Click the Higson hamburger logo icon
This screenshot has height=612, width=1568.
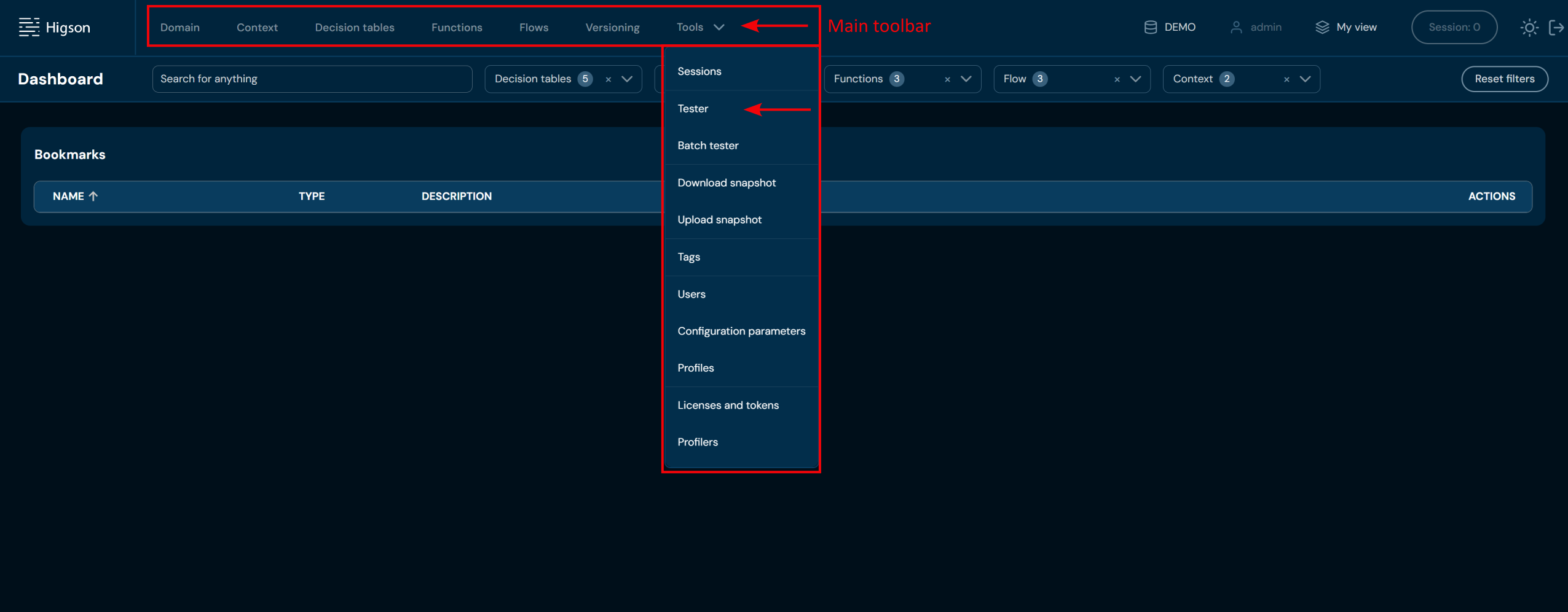pos(29,27)
